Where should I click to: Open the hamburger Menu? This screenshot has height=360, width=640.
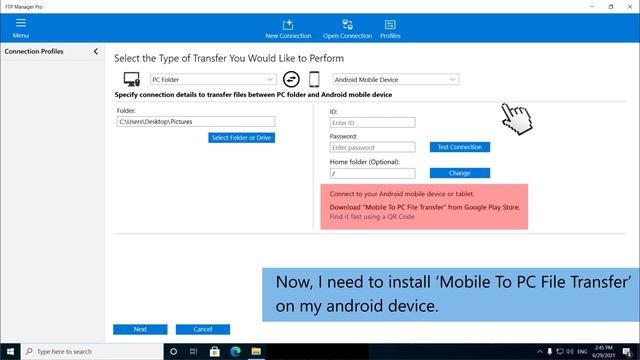pos(20,28)
